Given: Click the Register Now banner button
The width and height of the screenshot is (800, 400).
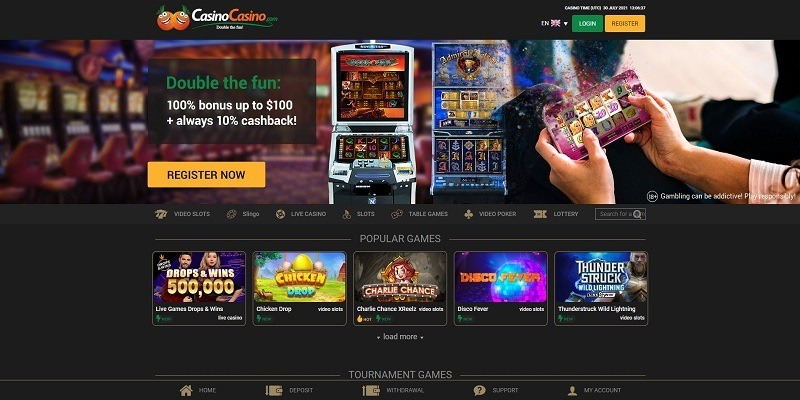Looking at the screenshot, I should 206,174.
